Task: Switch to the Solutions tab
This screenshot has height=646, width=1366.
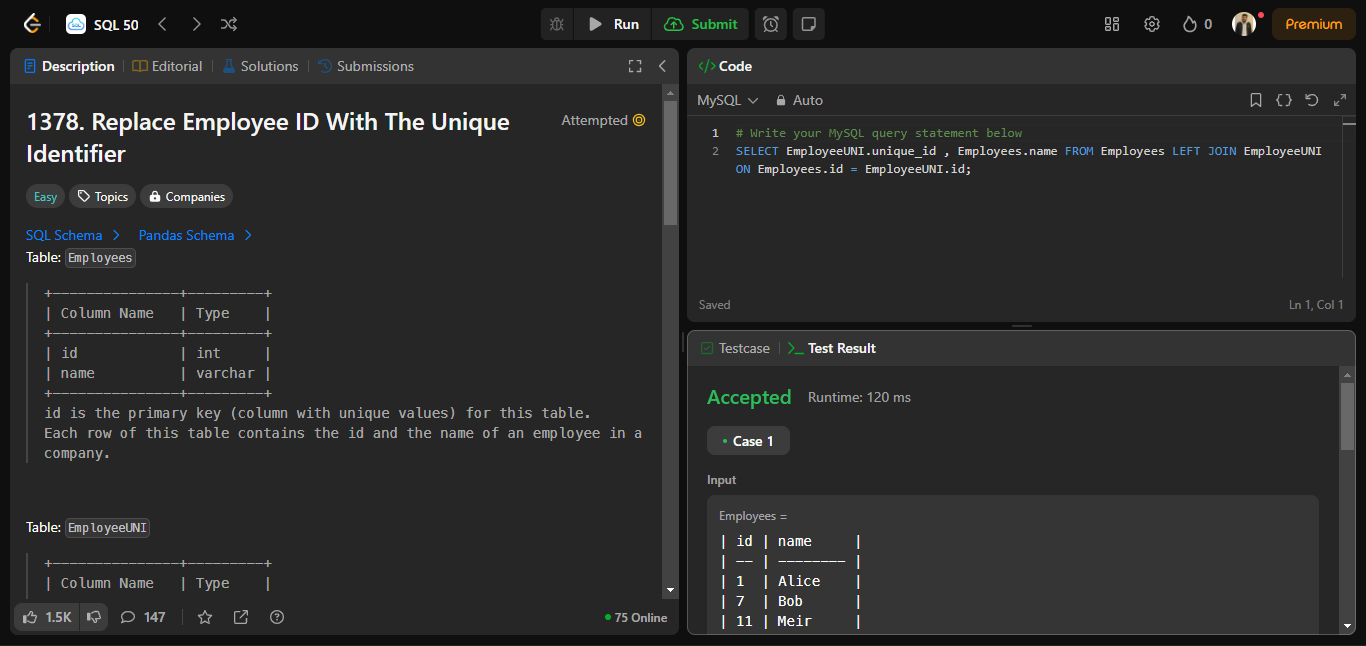Action: point(260,66)
